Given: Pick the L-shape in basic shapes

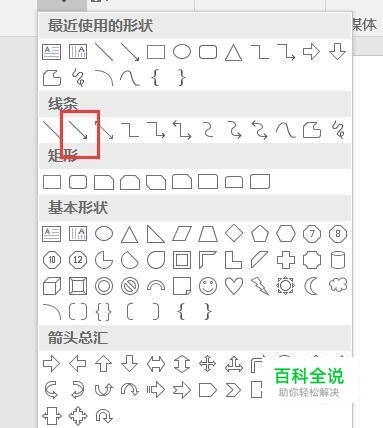Looking at the screenshot, I should pos(233,260).
